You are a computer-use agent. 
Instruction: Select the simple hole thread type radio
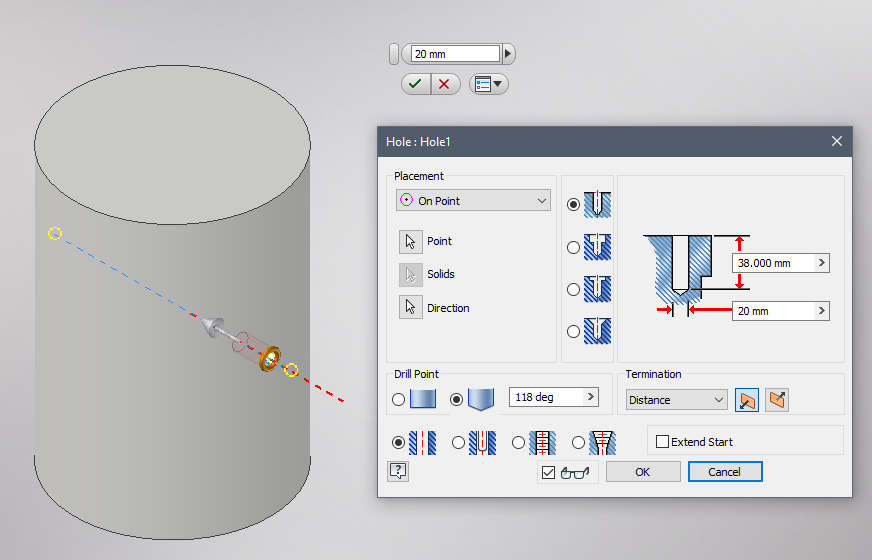coord(398,443)
